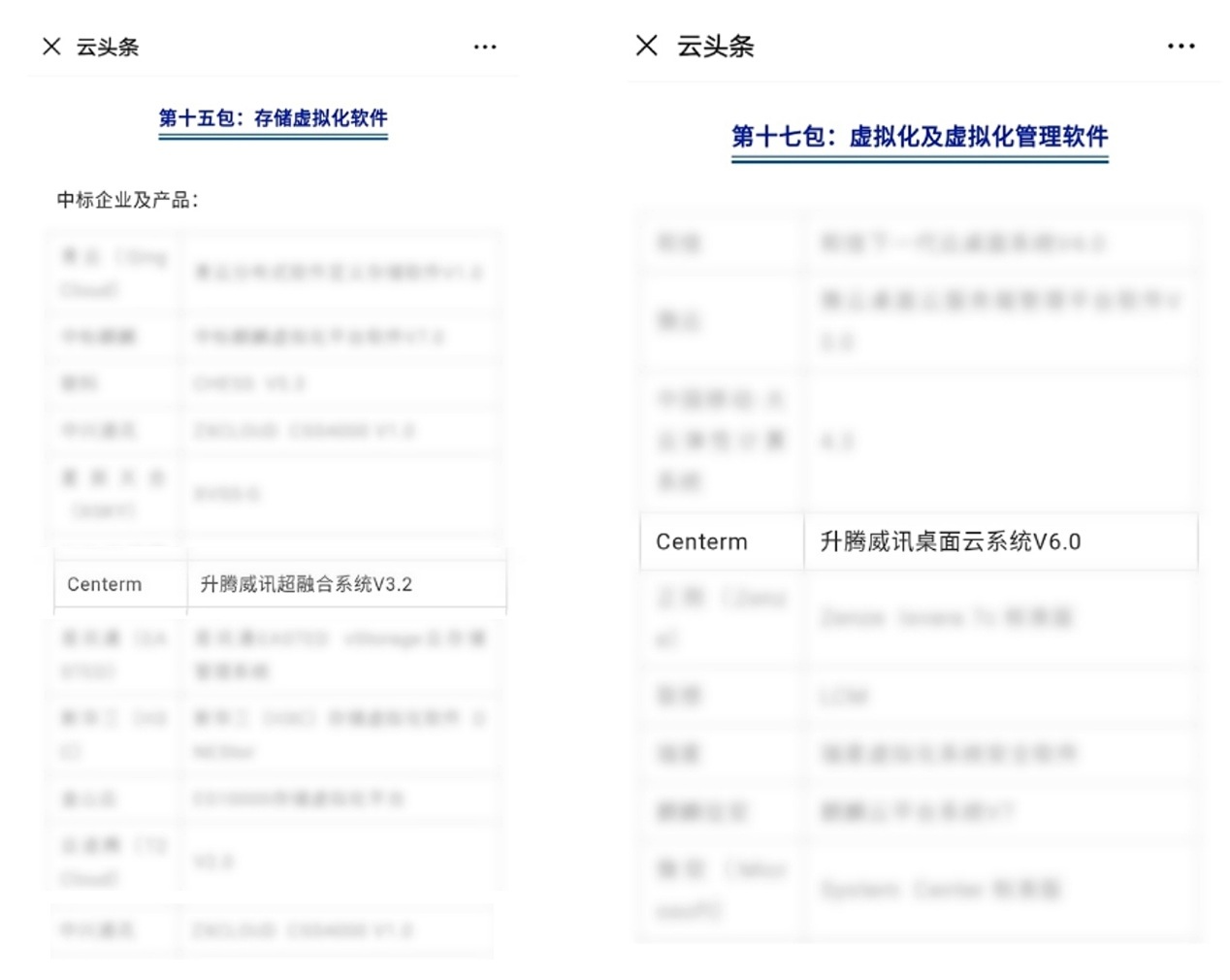Tap the 云头条 title above 第十七包
This screenshot has width=1230, height=980.
(715, 46)
